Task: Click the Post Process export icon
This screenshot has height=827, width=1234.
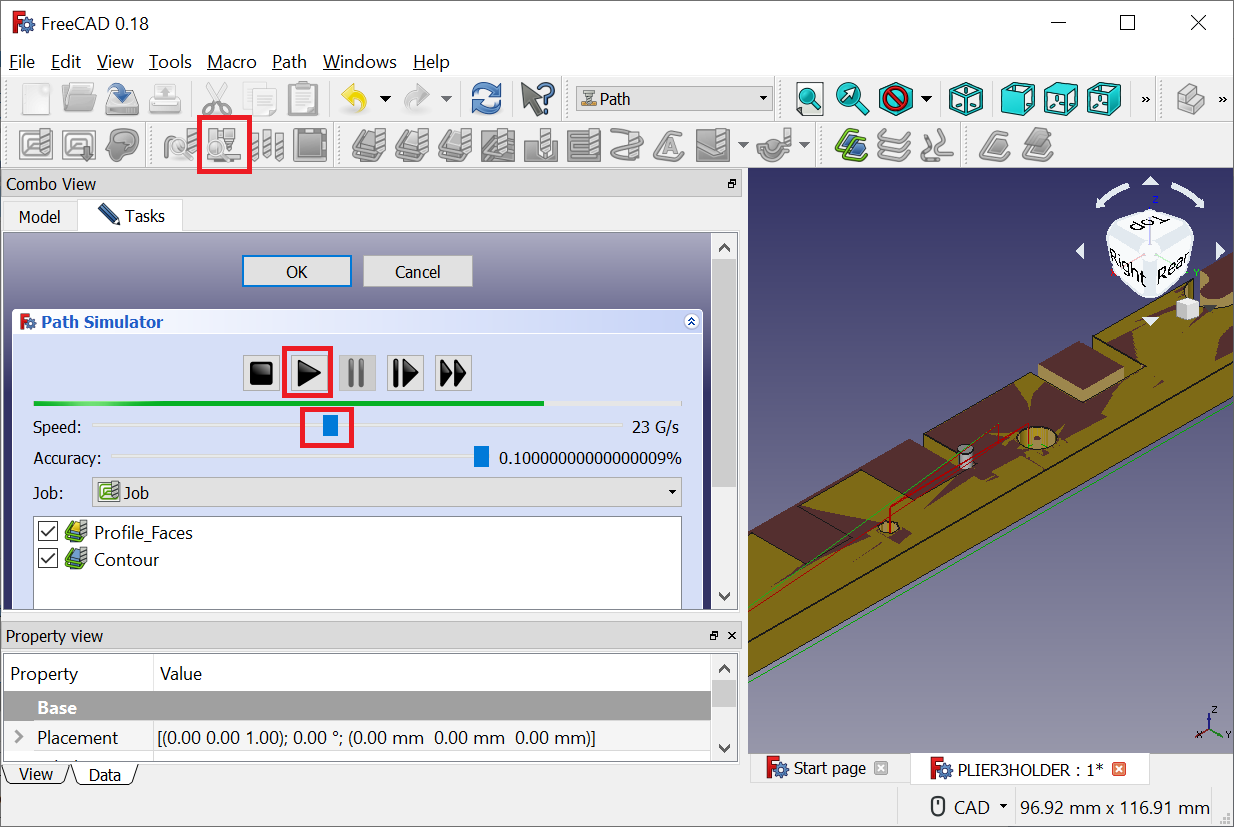Action: point(79,146)
